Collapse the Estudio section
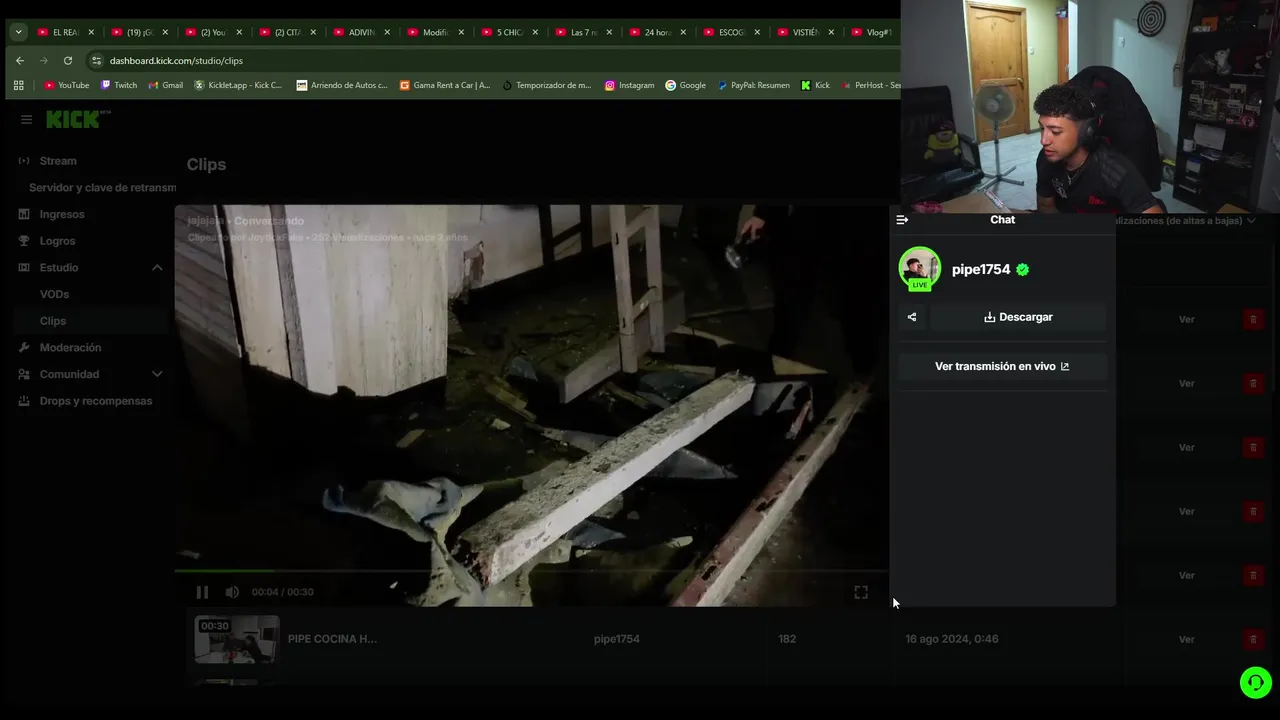Screen dimensions: 1280x720 [157, 268]
